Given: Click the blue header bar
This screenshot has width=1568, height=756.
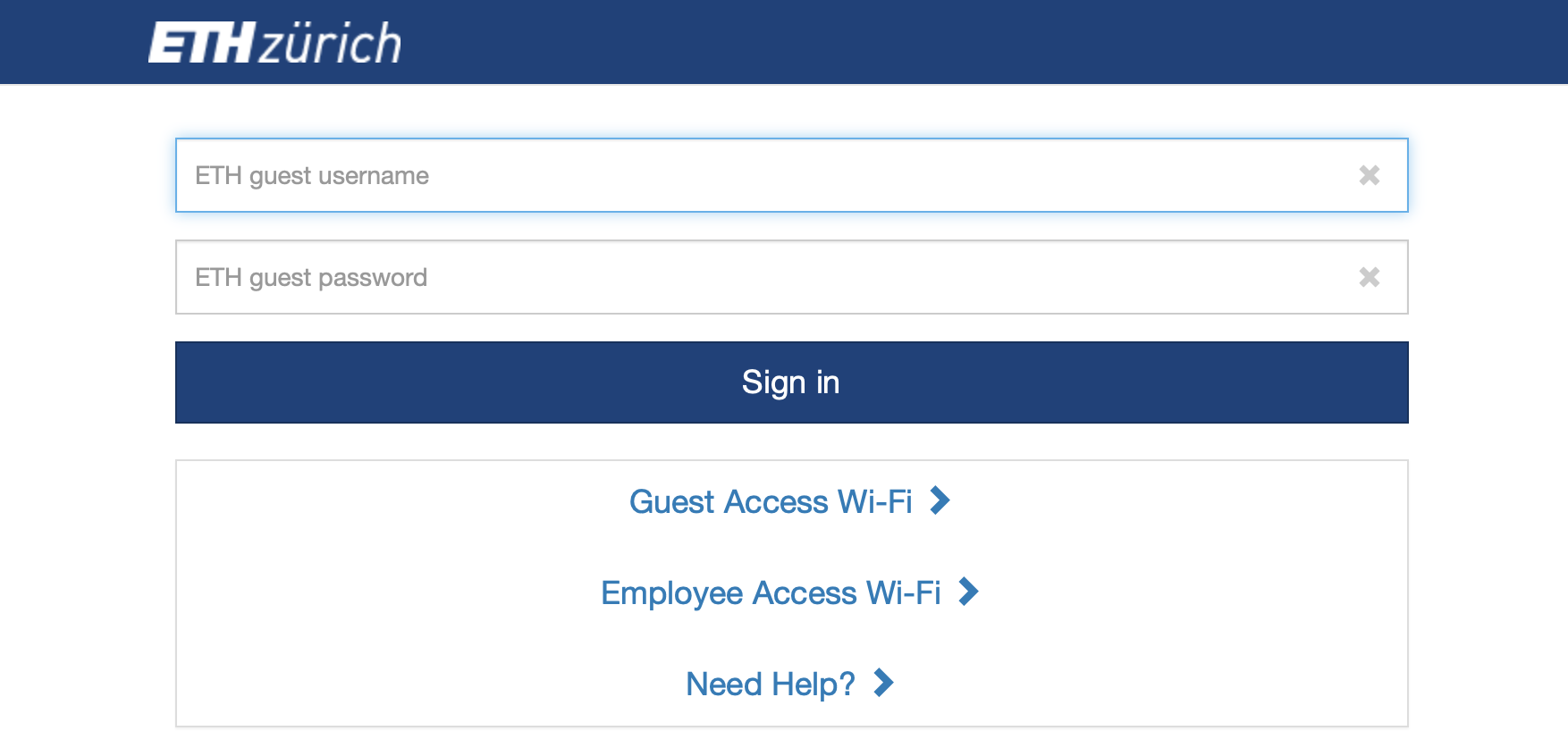Looking at the screenshot, I should tap(784, 42).
